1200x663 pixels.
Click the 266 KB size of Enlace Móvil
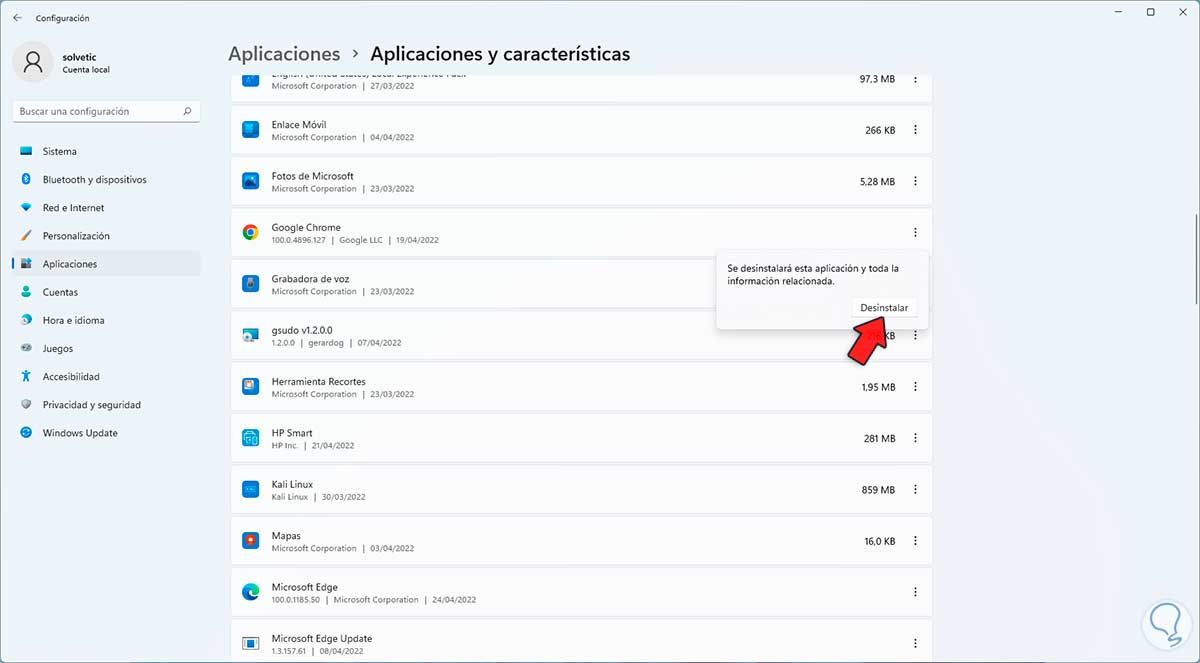(880, 130)
